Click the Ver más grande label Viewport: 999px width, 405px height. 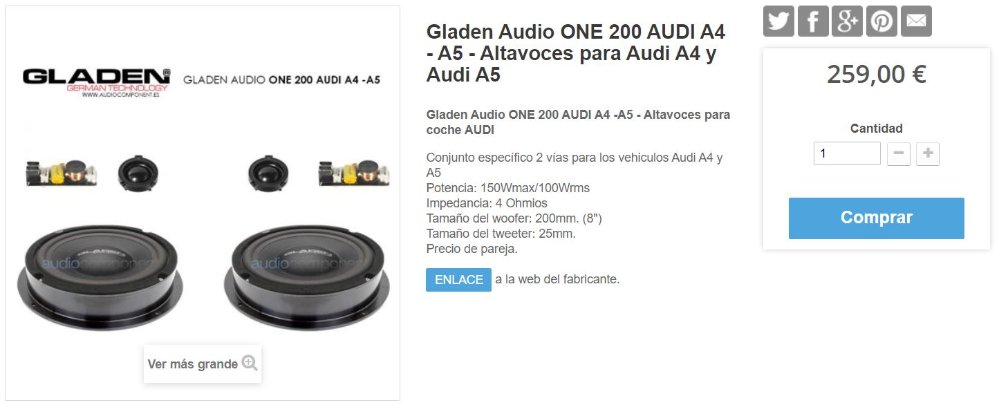[x=192, y=364]
